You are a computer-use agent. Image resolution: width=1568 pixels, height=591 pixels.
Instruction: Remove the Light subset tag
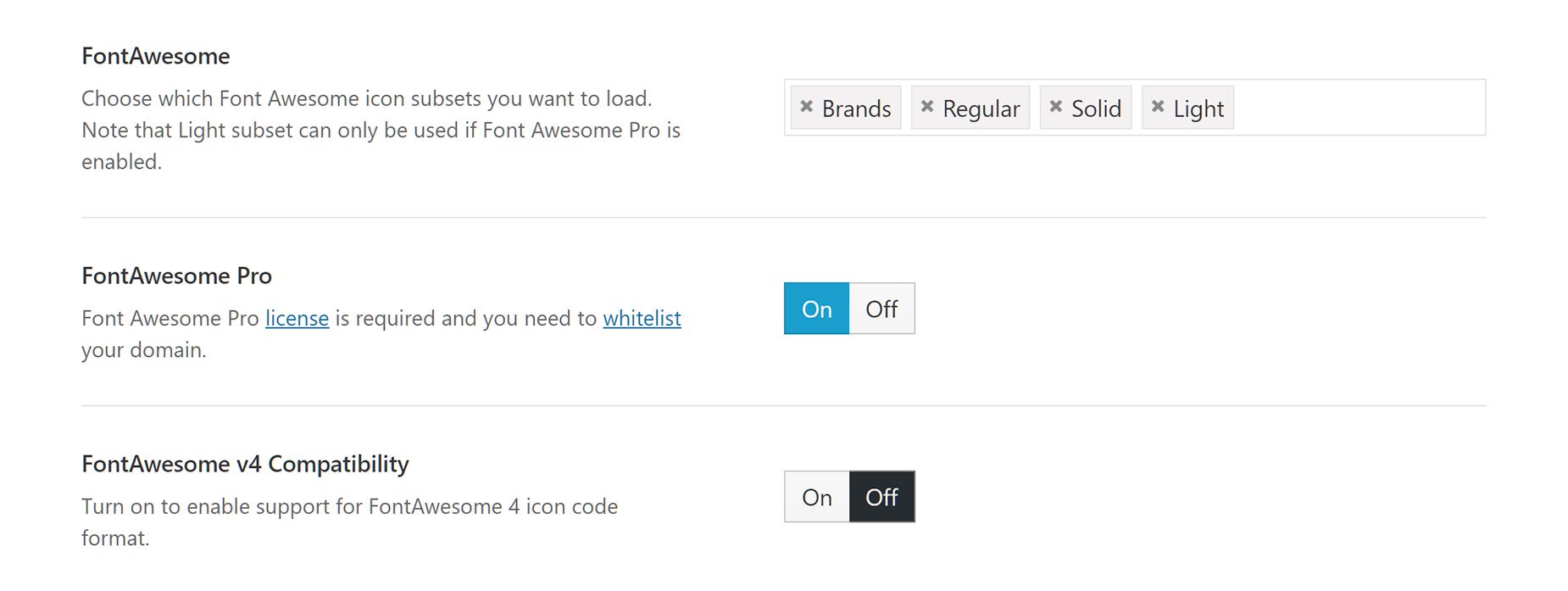tap(1157, 107)
